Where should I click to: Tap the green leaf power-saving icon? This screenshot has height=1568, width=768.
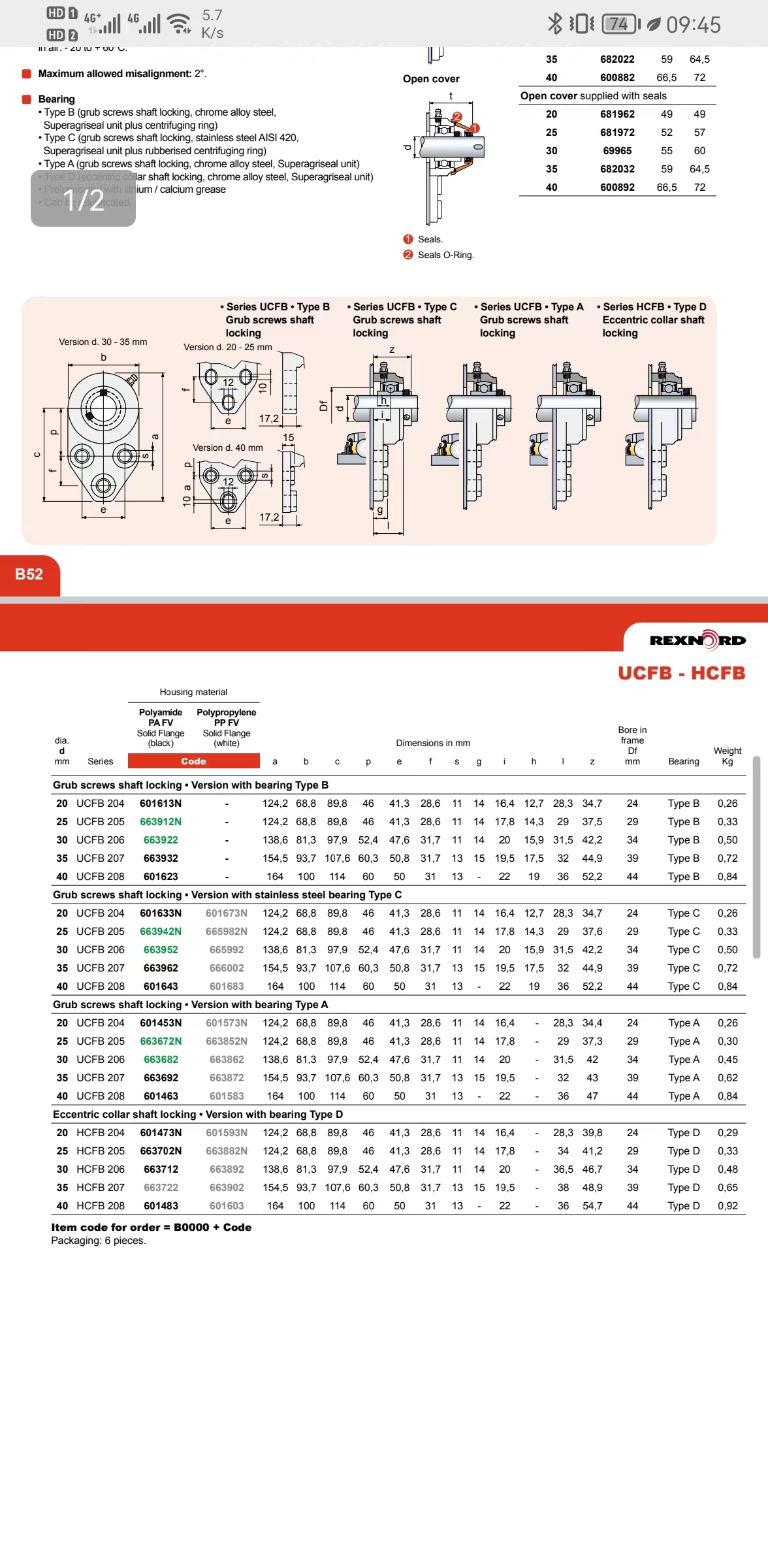654,24
